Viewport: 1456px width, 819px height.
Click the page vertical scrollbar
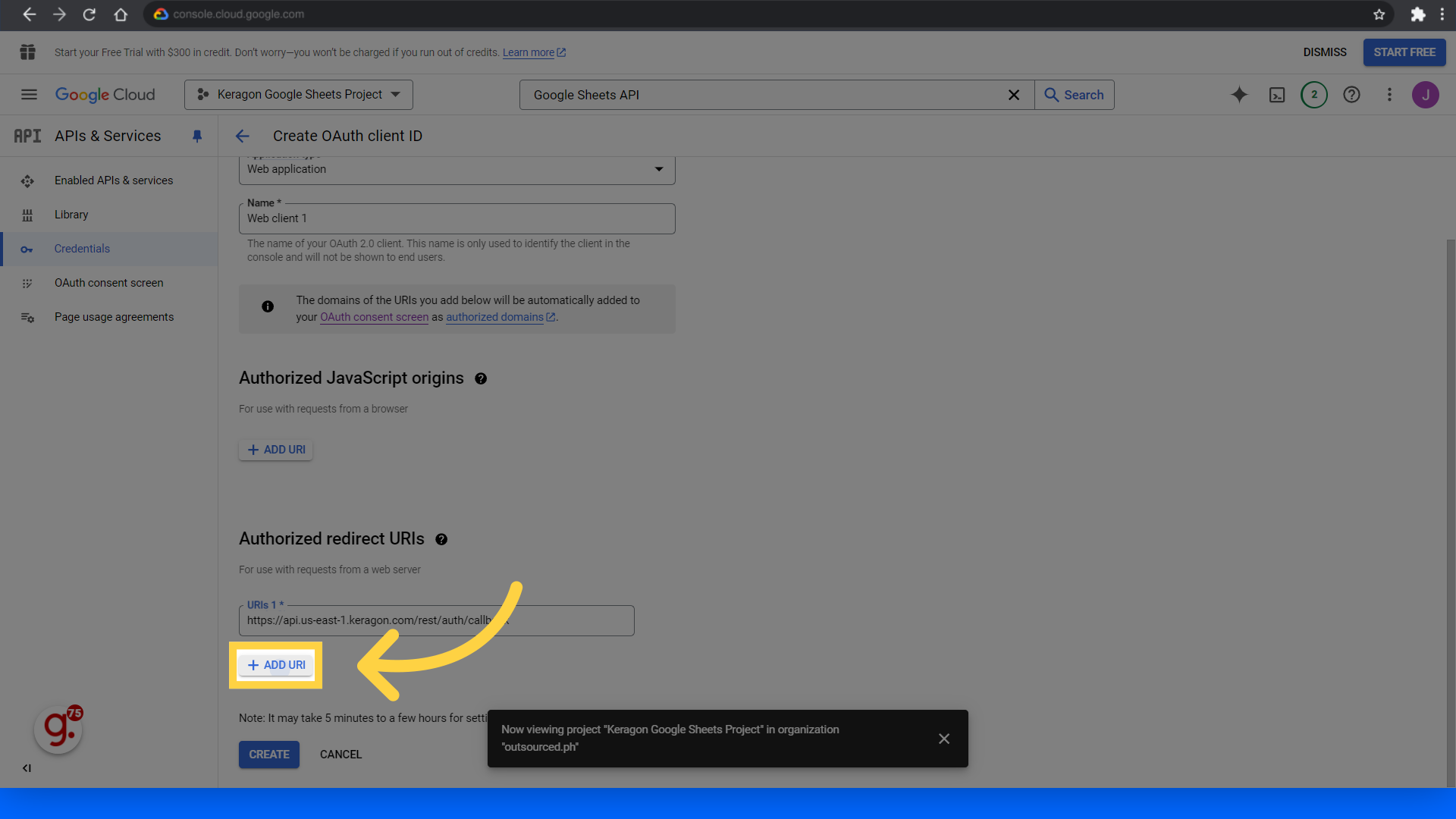1450,513
